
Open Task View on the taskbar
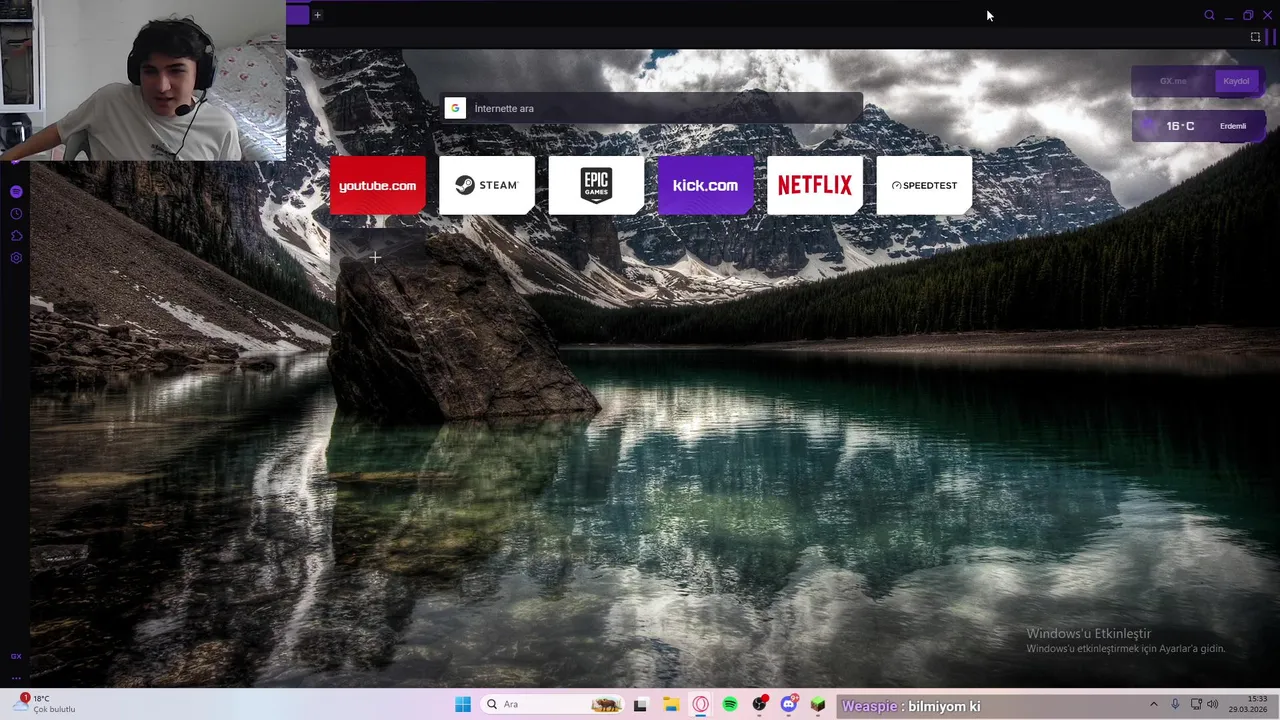pos(640,704)
